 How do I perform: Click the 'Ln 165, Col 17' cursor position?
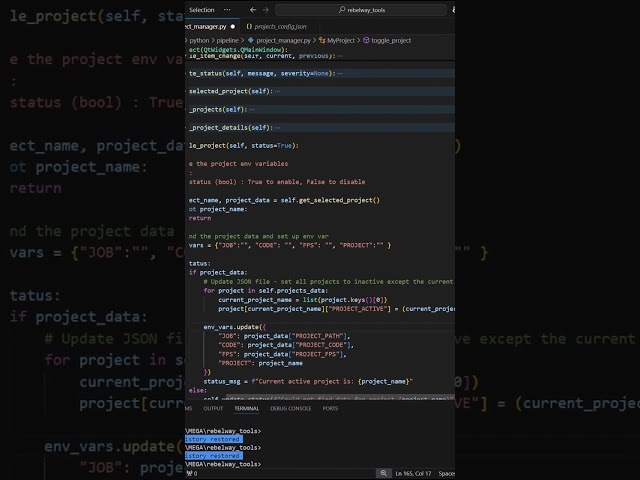[x=413, y=473]
